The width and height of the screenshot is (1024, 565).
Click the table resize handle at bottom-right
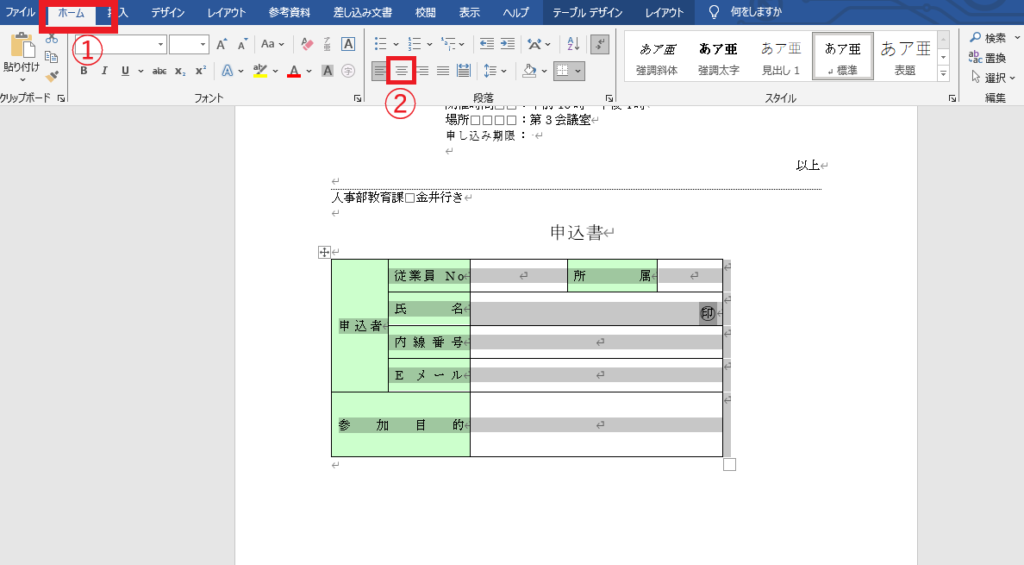pyautogui.click(x=729, y=464)
